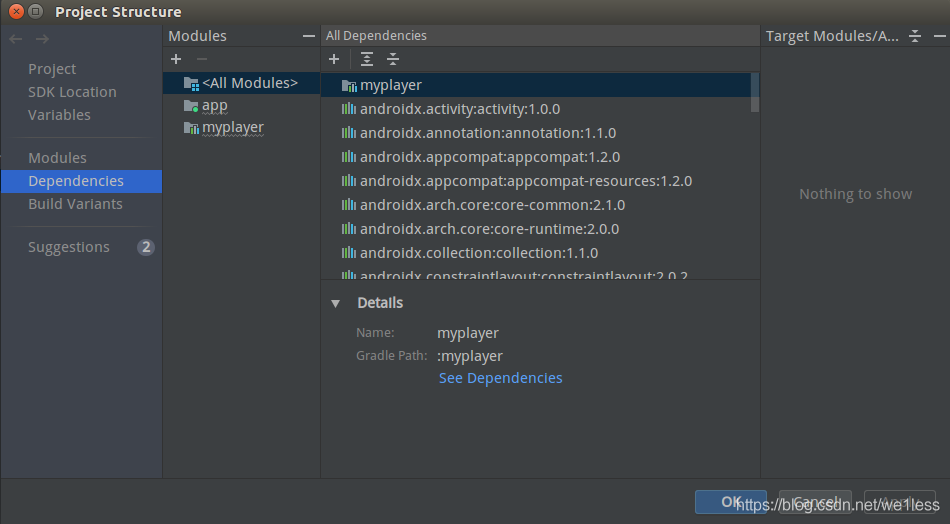Click the appcompat-resources library icon
The image size is (950, 524).
[348, 181]
